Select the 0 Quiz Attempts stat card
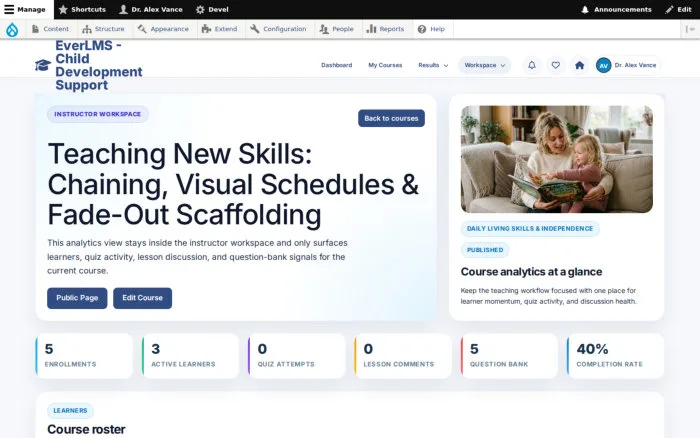 coord(296,356)
